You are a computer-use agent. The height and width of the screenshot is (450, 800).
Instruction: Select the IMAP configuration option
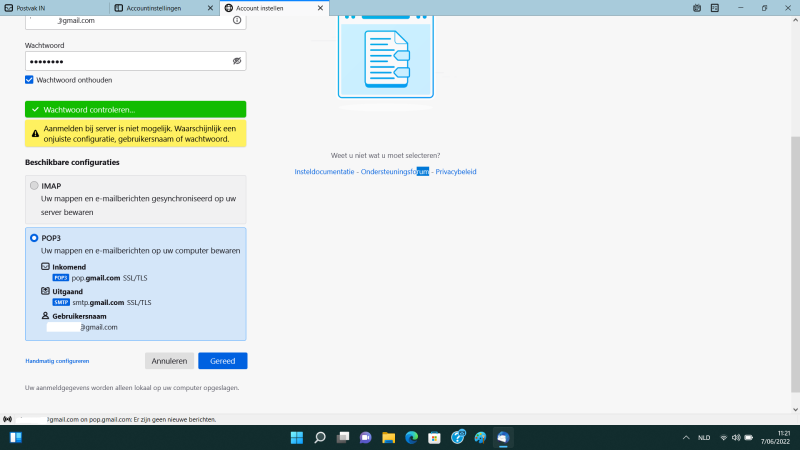pyautogui.click(x=34, y=186)
